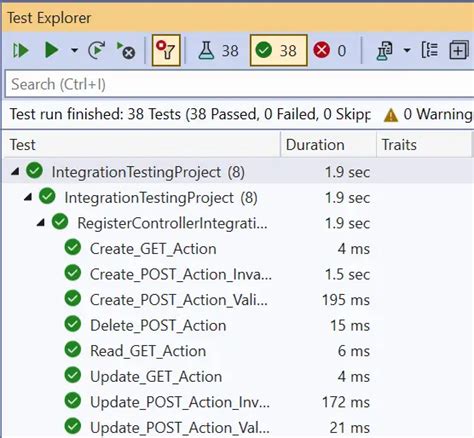Viewport: 474px width, 438px height.
Task: Select the Create_POST_Action_Vali... test
Action: point(238,300)
